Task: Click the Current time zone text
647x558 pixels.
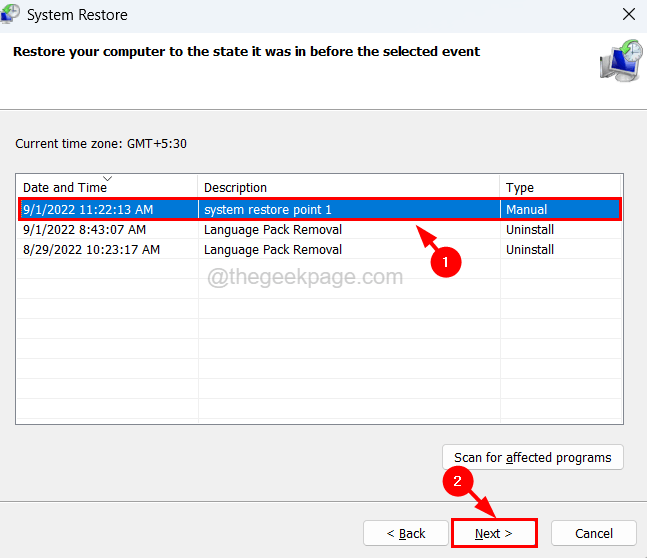Action: [x=101, y=144]
